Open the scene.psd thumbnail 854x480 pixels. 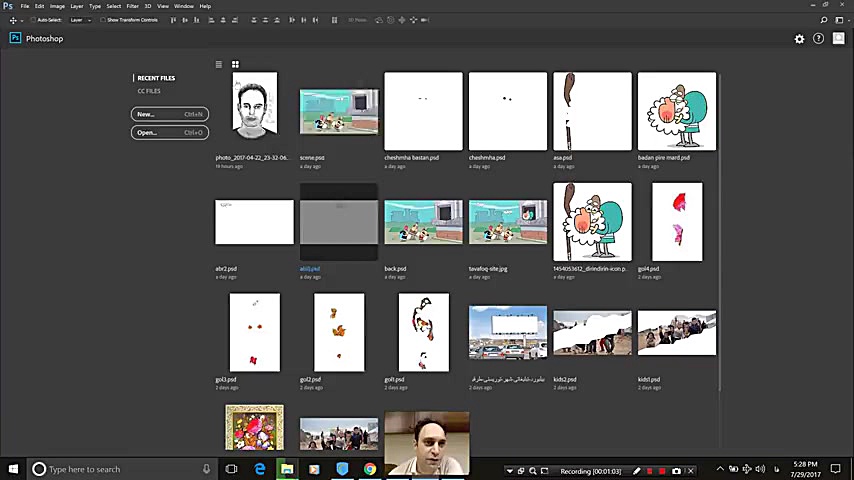[x=339, y=111]
